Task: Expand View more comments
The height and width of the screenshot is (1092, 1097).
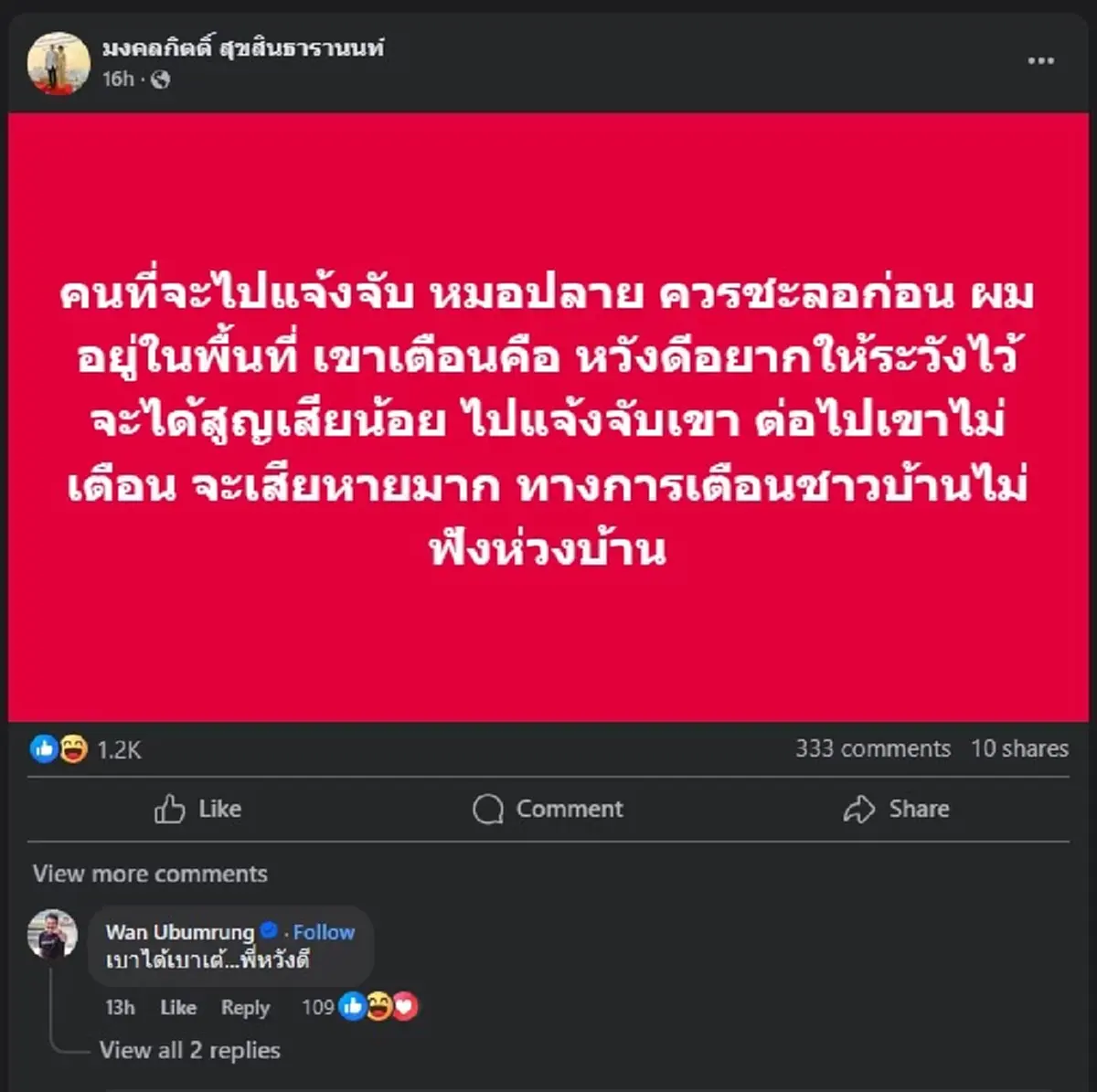Action: click(x=148, y=874)
